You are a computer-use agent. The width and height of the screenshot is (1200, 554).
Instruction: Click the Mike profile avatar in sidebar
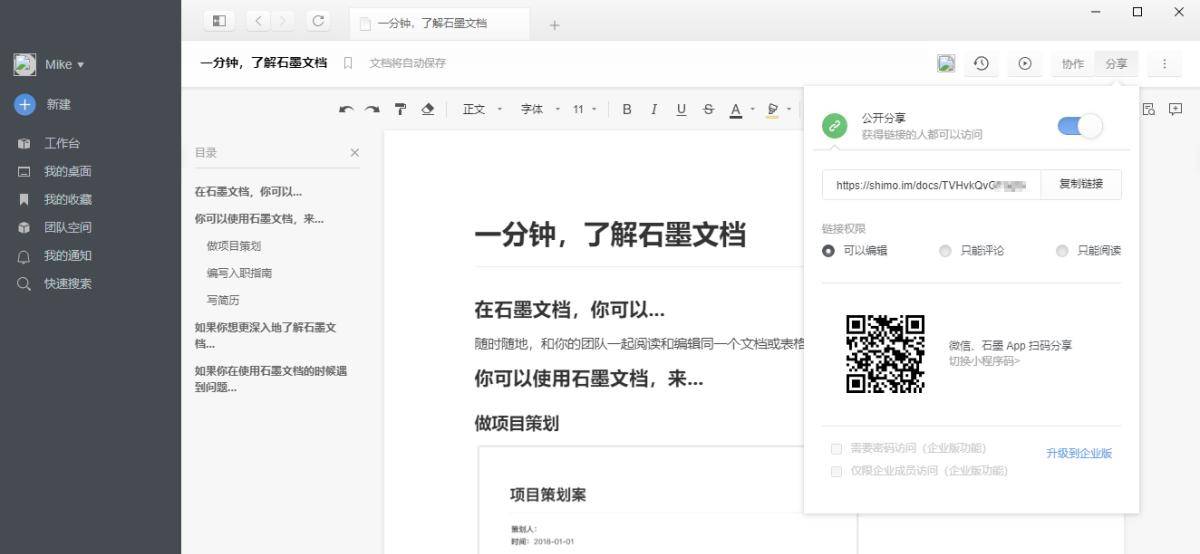point(25,64)
